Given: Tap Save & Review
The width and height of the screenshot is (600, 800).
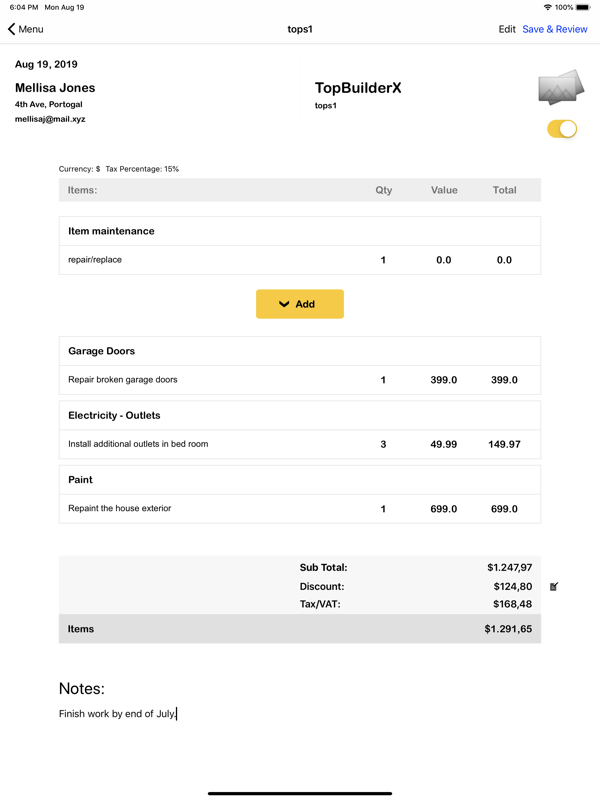Looking at the screenshot, I should pyautogui.click(x=555, y=29).
